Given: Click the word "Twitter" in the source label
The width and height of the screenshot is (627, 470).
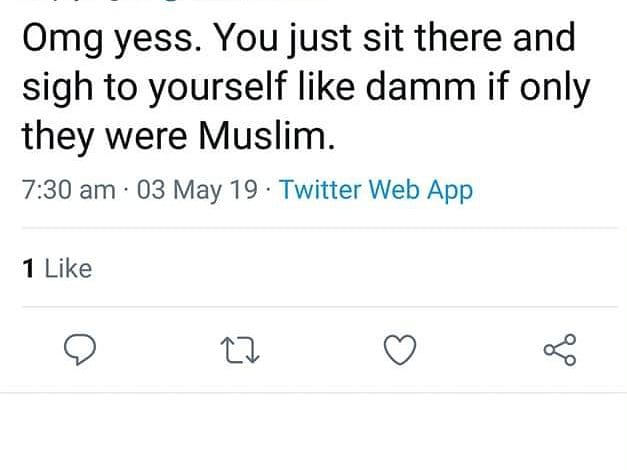Looking at the screenshot, I should [x=320, y=190].
